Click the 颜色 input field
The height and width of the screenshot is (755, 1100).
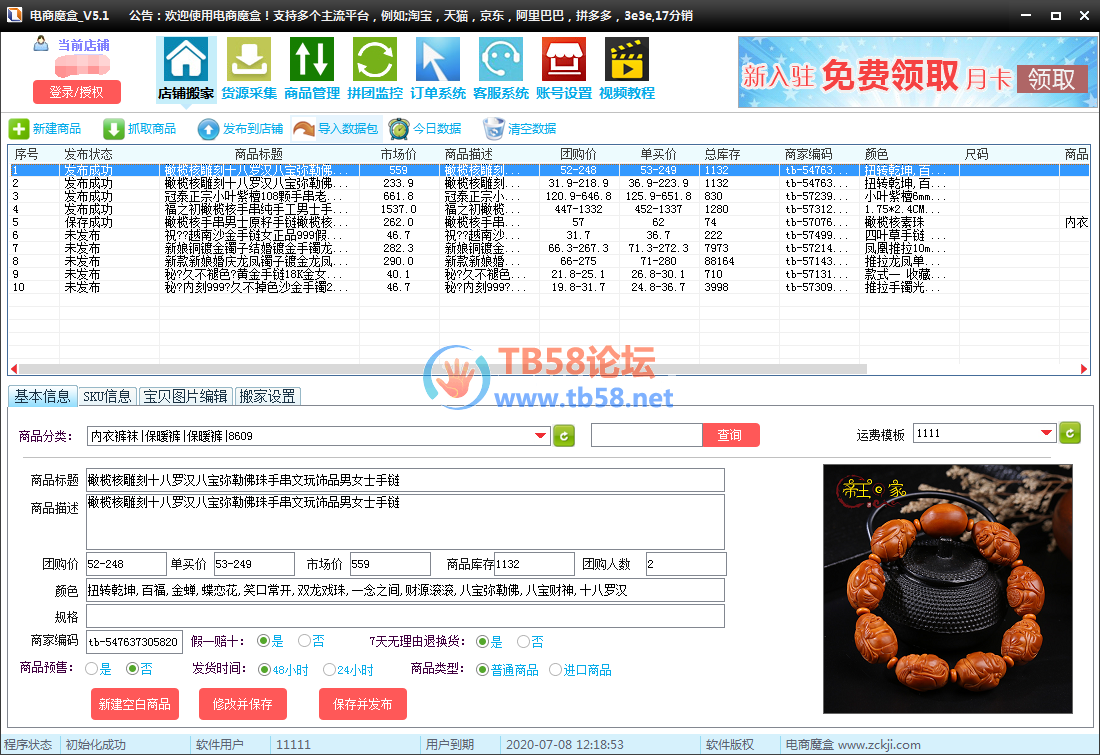[x=405, y=590]
